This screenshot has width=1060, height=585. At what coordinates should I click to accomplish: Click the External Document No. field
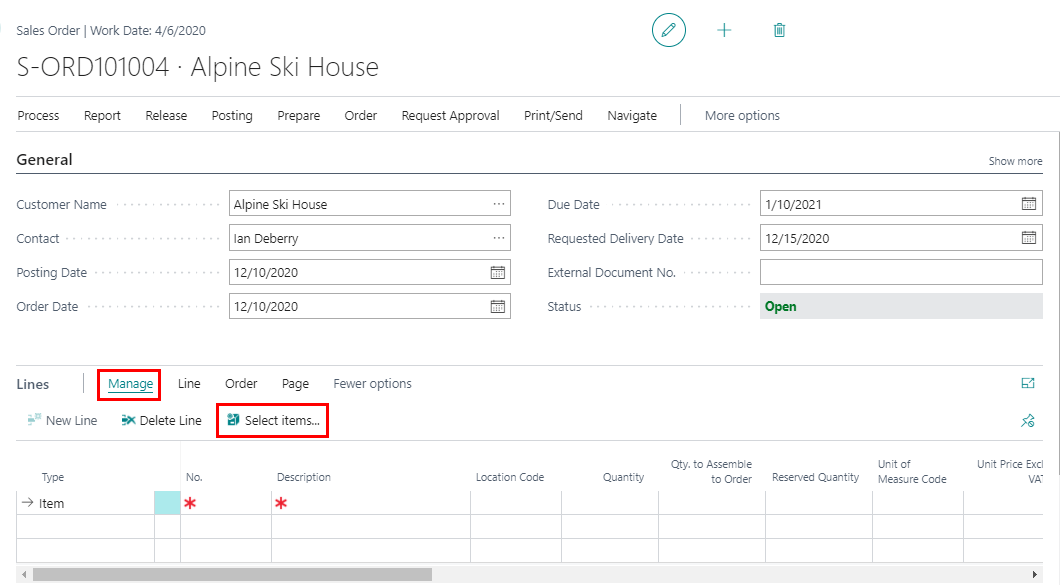tap(901, 273)
